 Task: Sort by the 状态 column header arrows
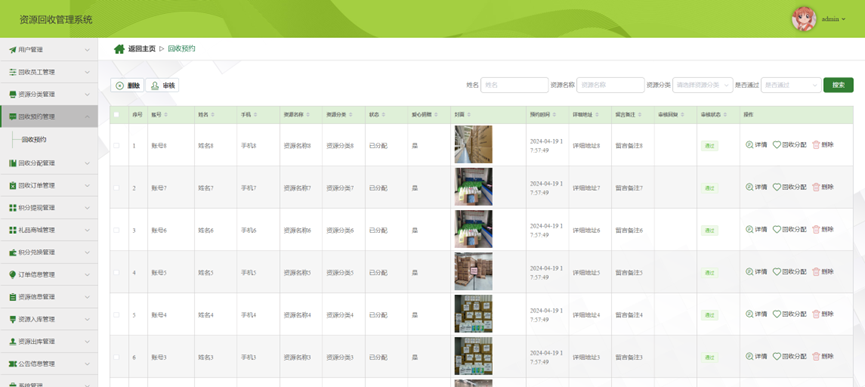point(383,115)
